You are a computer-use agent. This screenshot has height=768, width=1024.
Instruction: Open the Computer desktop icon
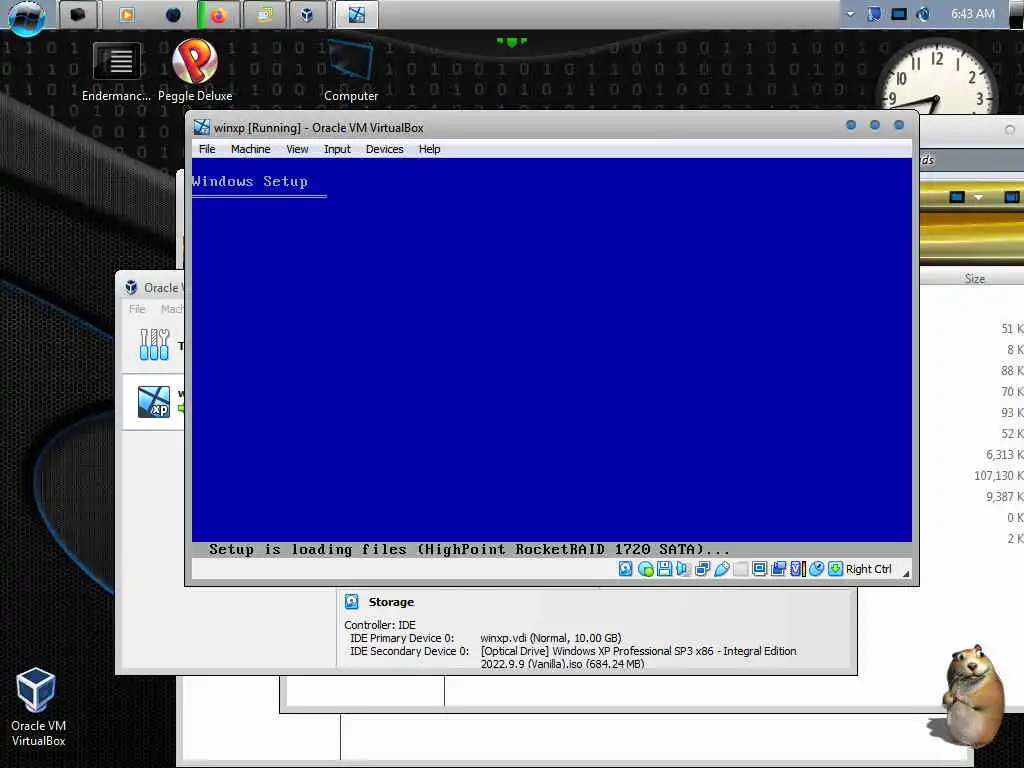coord(351,72)
